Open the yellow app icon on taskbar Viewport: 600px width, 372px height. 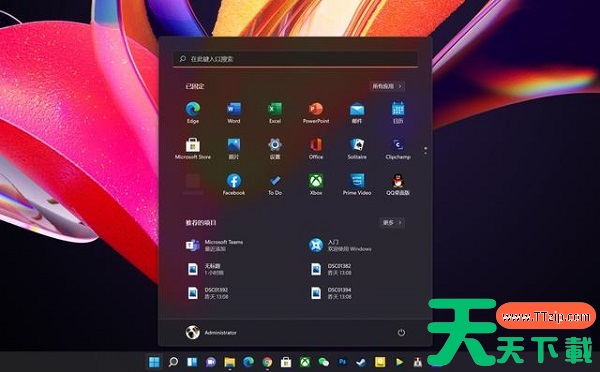pyautogui.click(x=380, y=362)
